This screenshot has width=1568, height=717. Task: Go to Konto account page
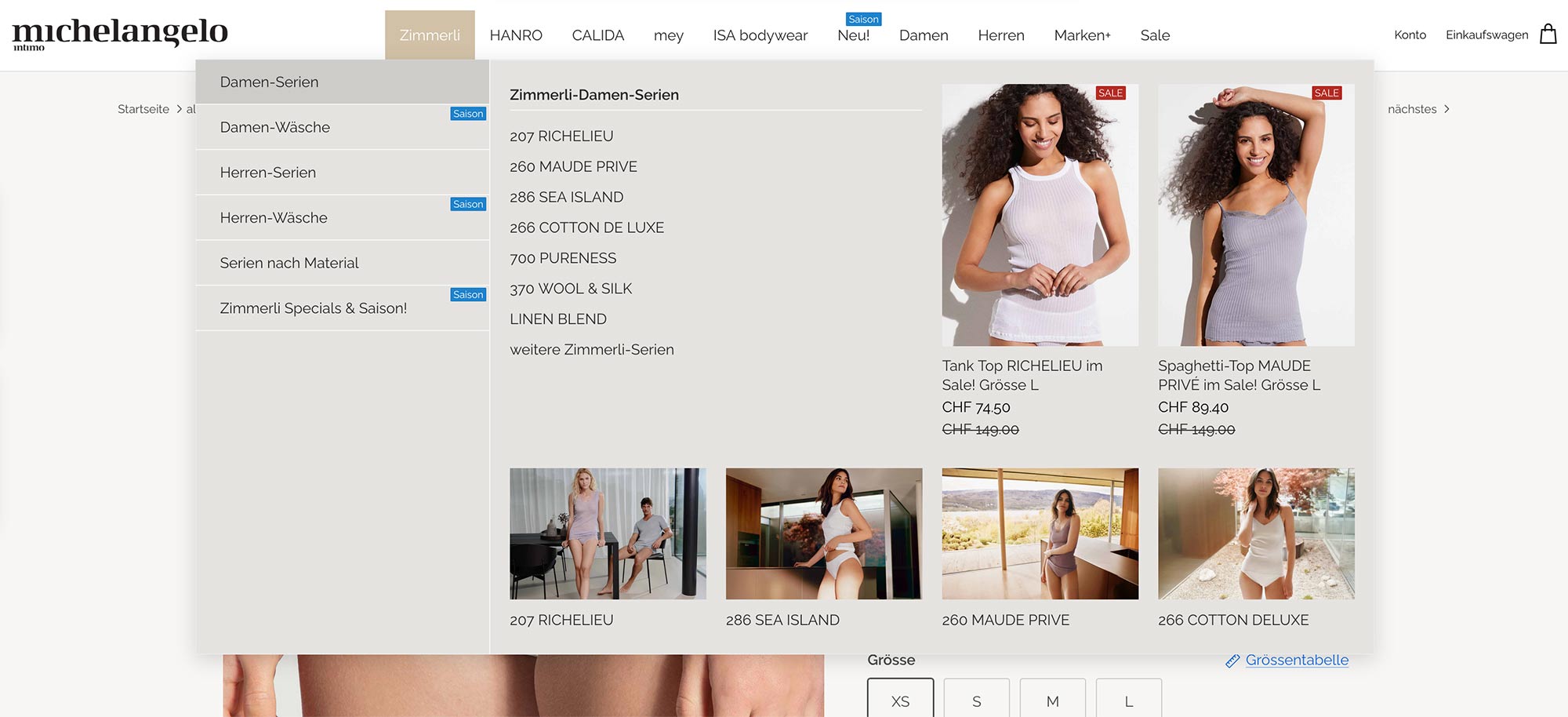point(1410,35)
